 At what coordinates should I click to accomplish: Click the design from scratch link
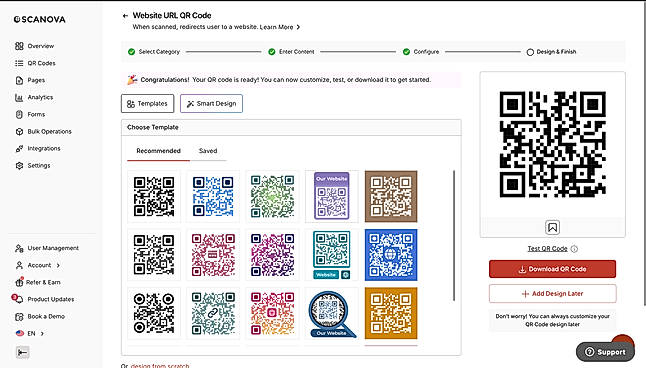click(160, 366)
